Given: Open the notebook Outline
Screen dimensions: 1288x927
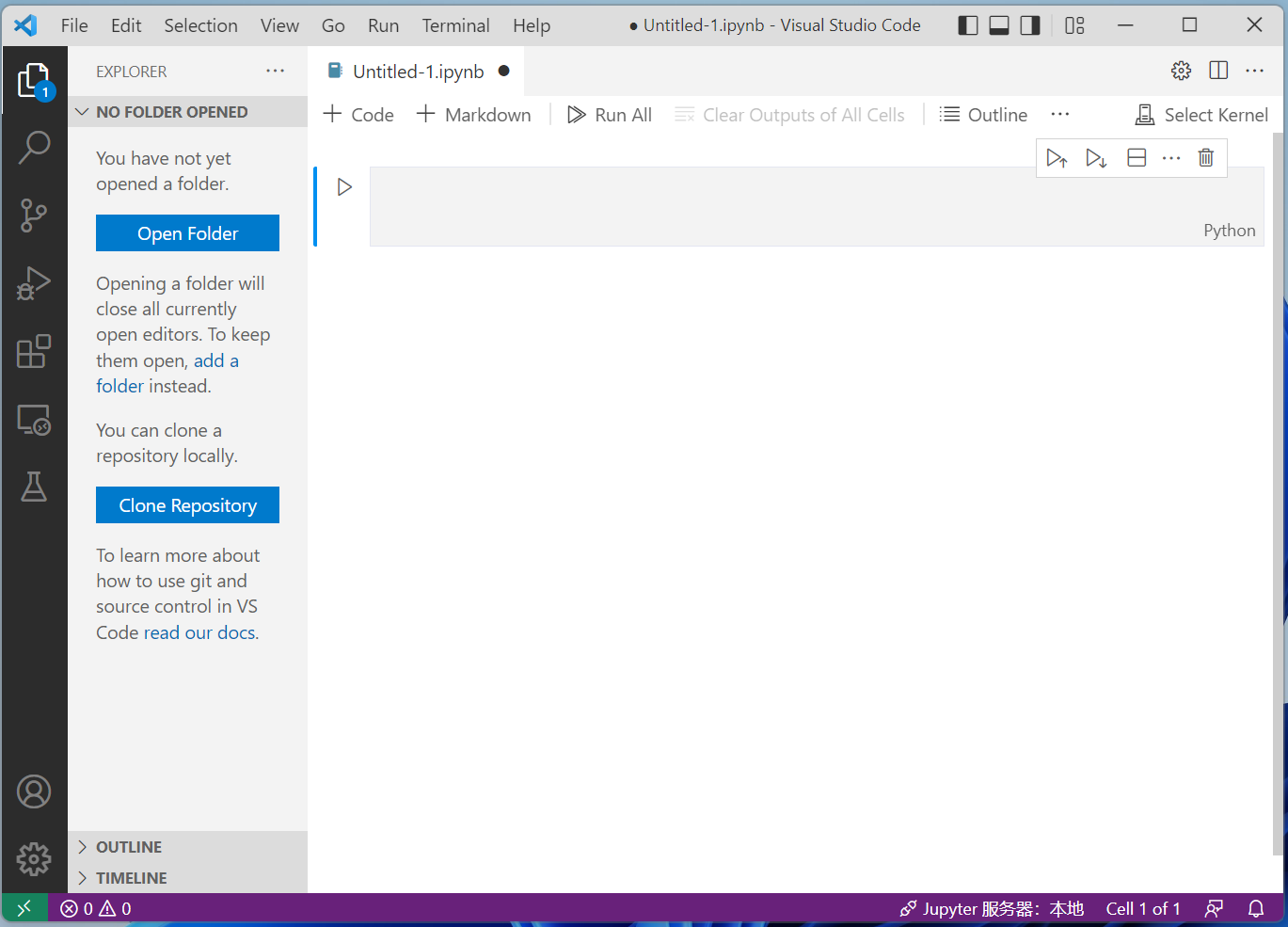Looking at the screenshot, I should point(984,115).
